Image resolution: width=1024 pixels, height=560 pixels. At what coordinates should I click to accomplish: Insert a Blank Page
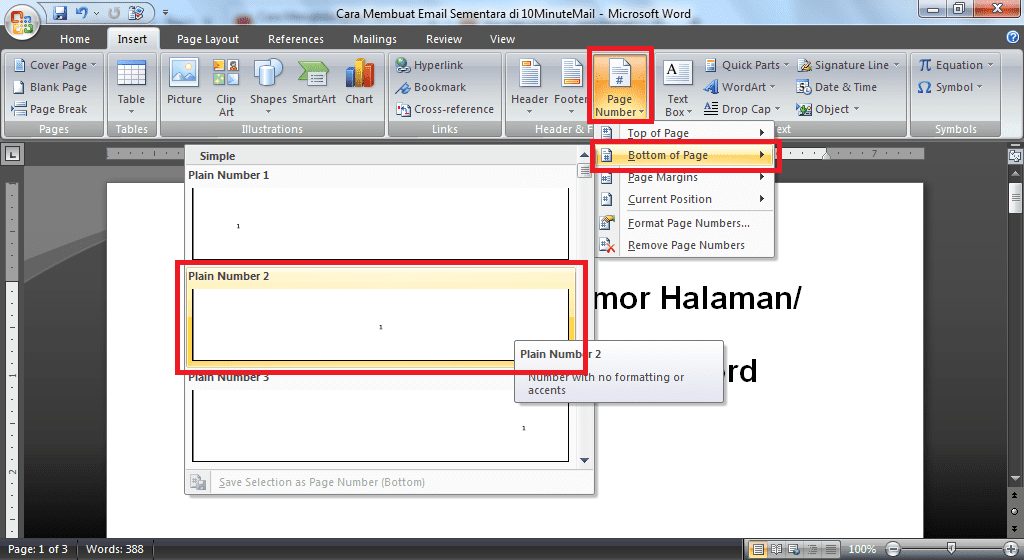pyautogui.click(x=50, y=87)
